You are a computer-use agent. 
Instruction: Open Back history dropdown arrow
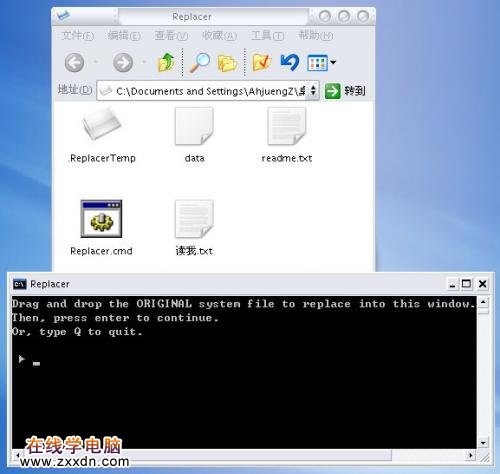[x=96, y=62]
